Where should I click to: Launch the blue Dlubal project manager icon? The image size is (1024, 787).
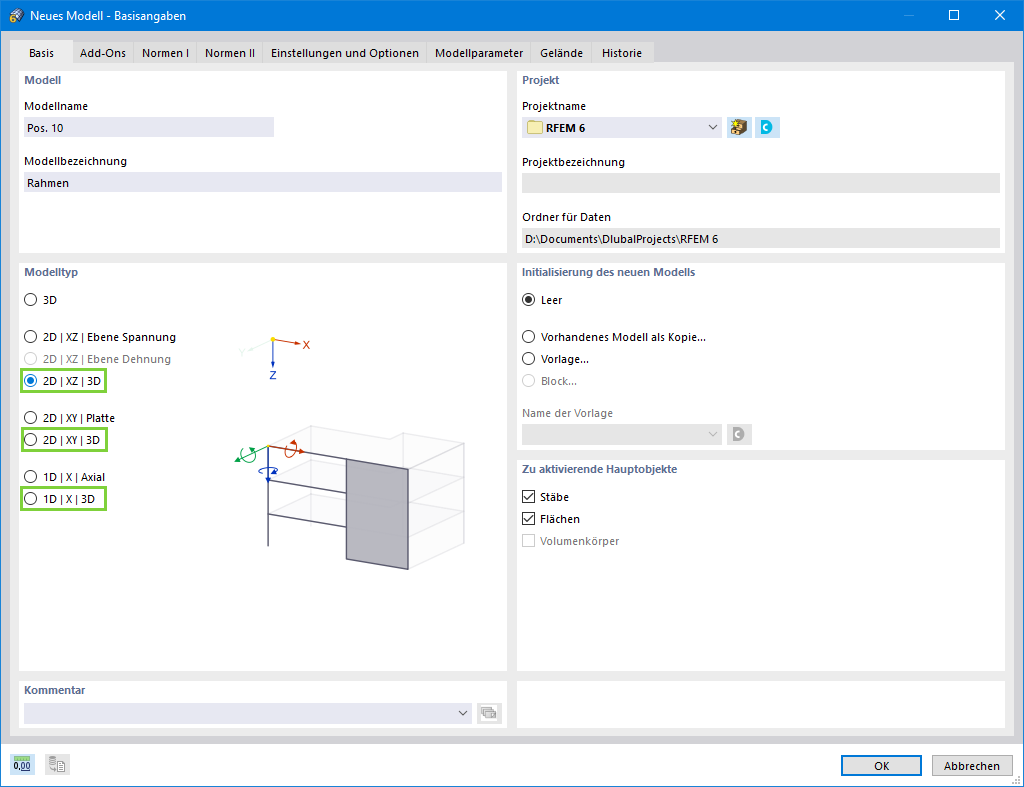point(766,127)
